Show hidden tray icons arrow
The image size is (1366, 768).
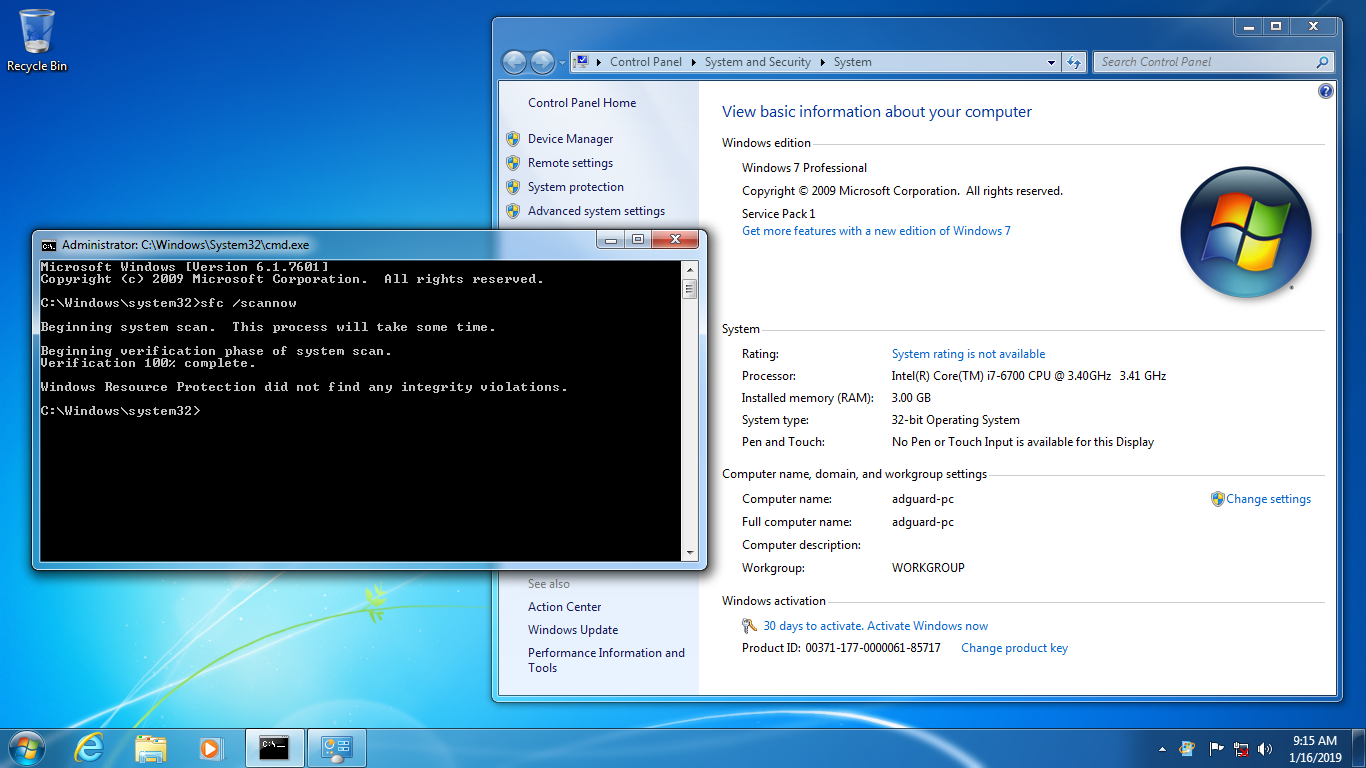[1161, 748]
